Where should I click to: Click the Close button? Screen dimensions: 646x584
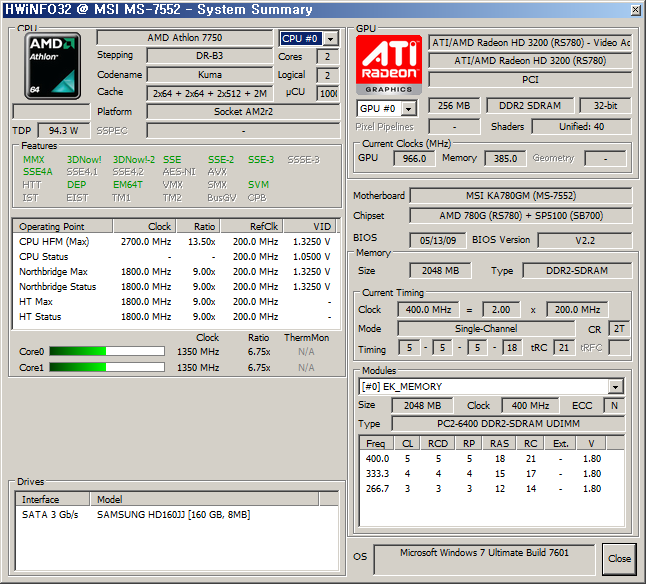(619, 558)
